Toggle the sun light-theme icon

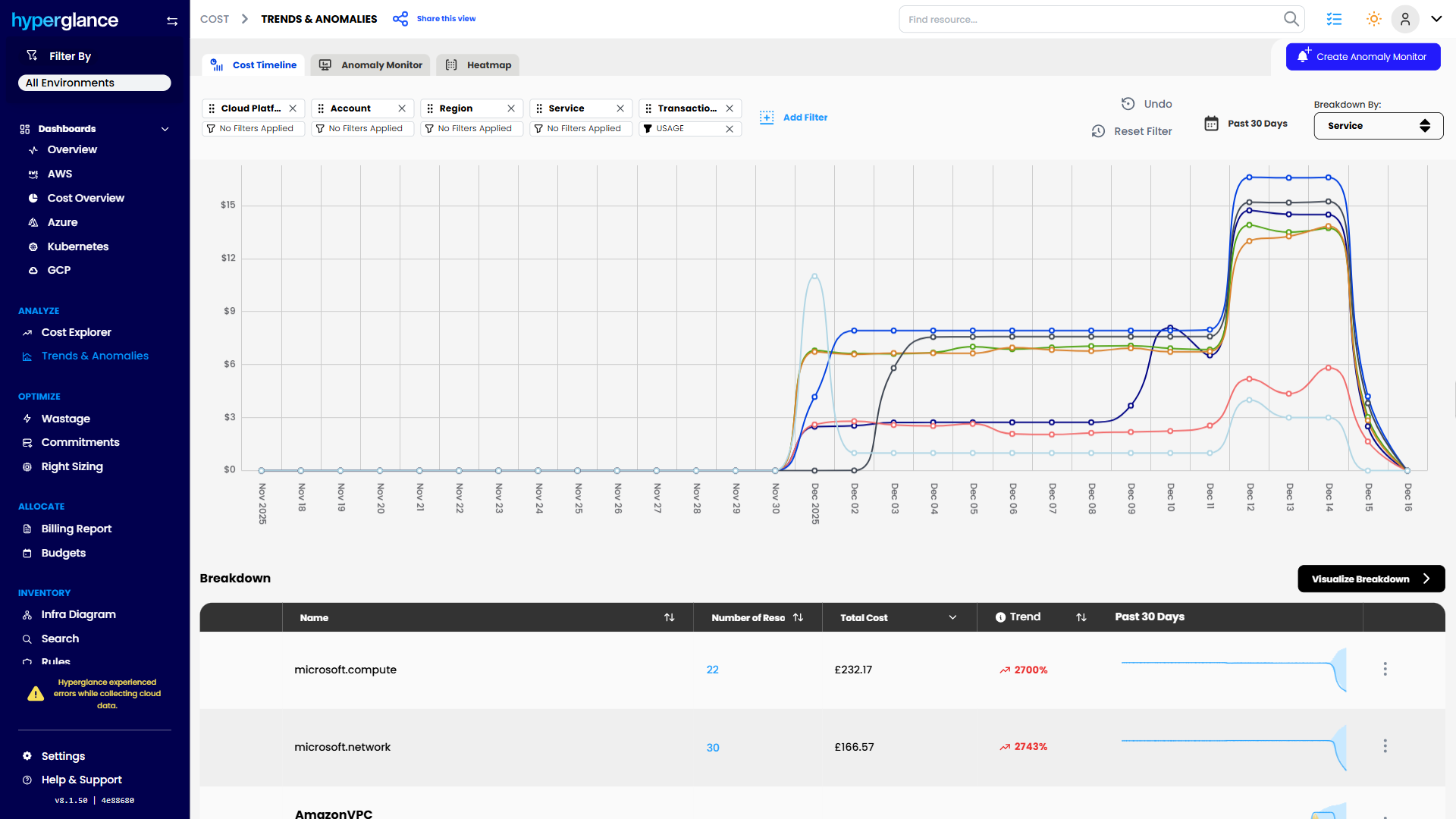click(1373, 19)
